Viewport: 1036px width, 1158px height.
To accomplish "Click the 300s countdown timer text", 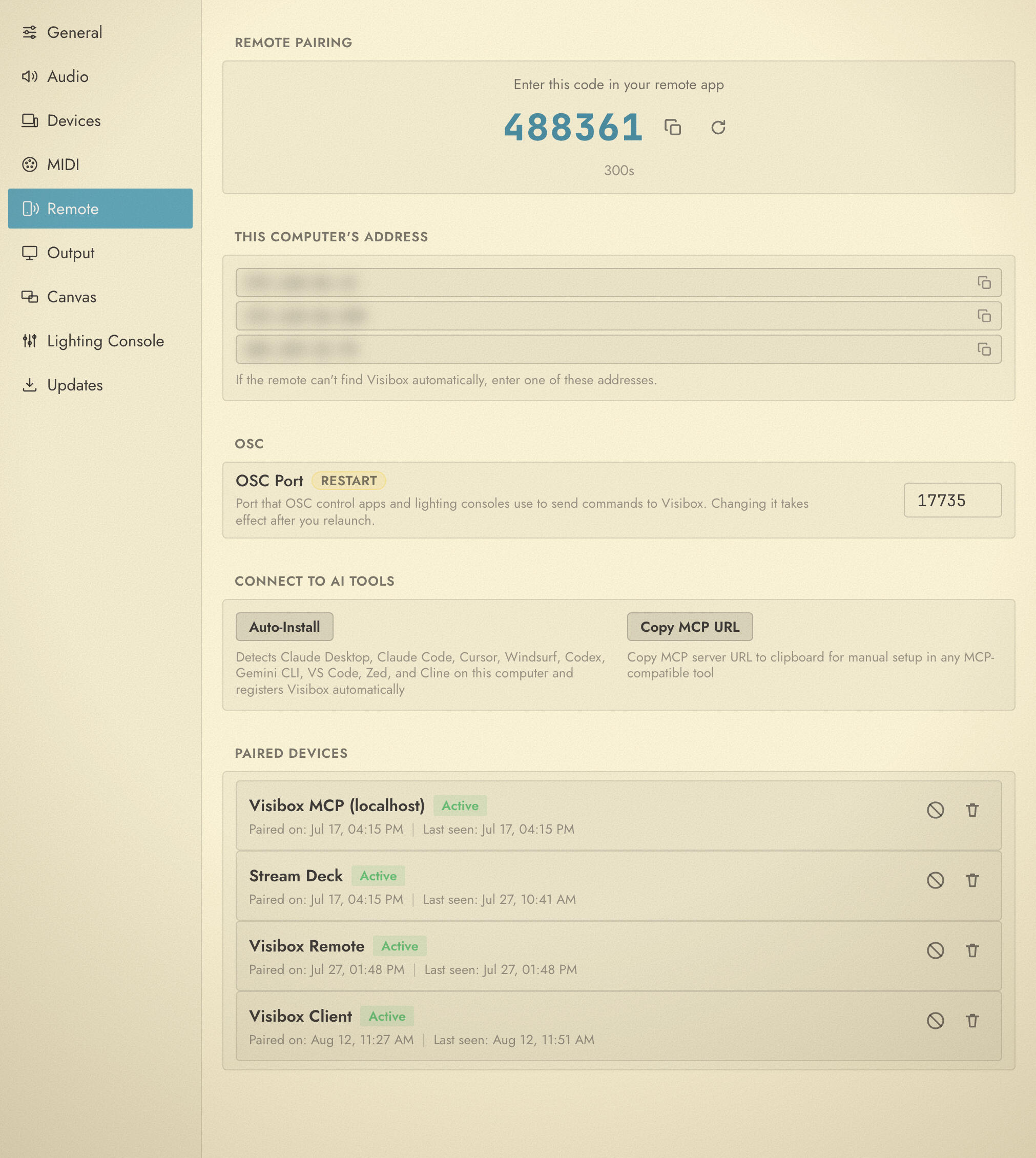I will pos(619,170).
